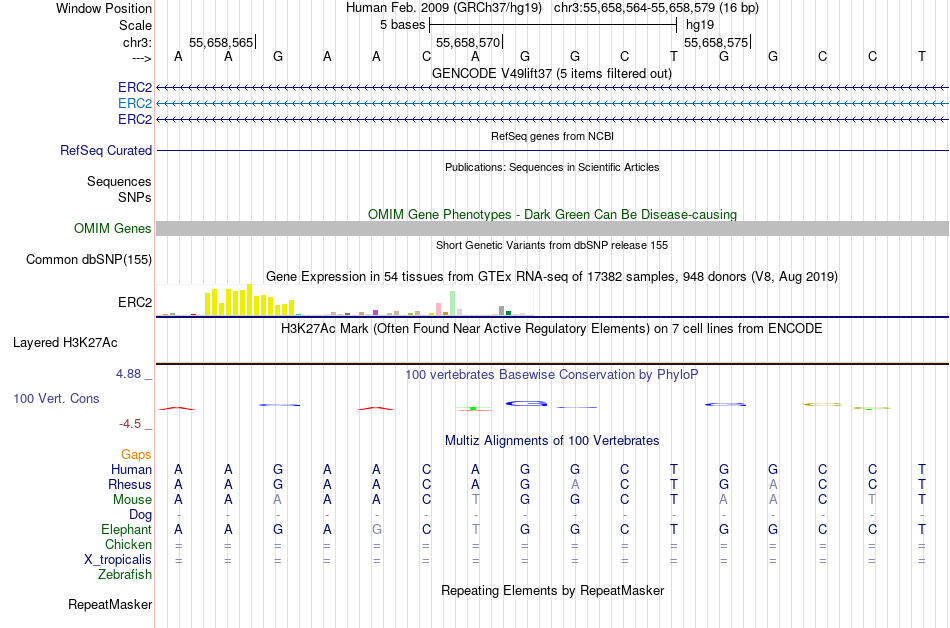Click the chr3:55,658,564-55,658,579 coordinates text
950x628 pixels.
click(x=656, y=8)
